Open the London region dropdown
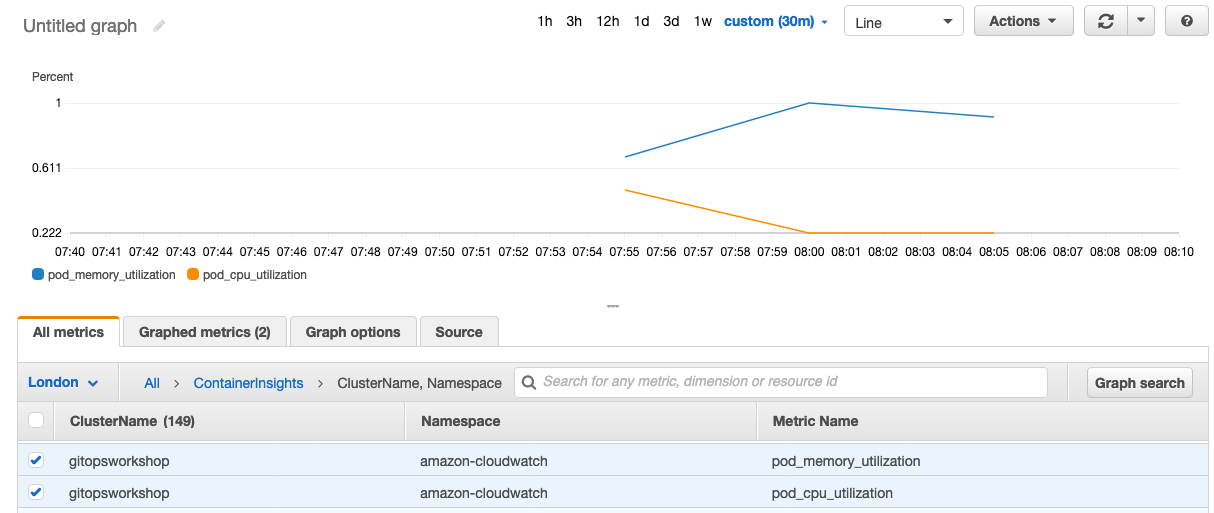This screenshot has width=1214, height=513. pyautogui.click(x=63, y=382)
